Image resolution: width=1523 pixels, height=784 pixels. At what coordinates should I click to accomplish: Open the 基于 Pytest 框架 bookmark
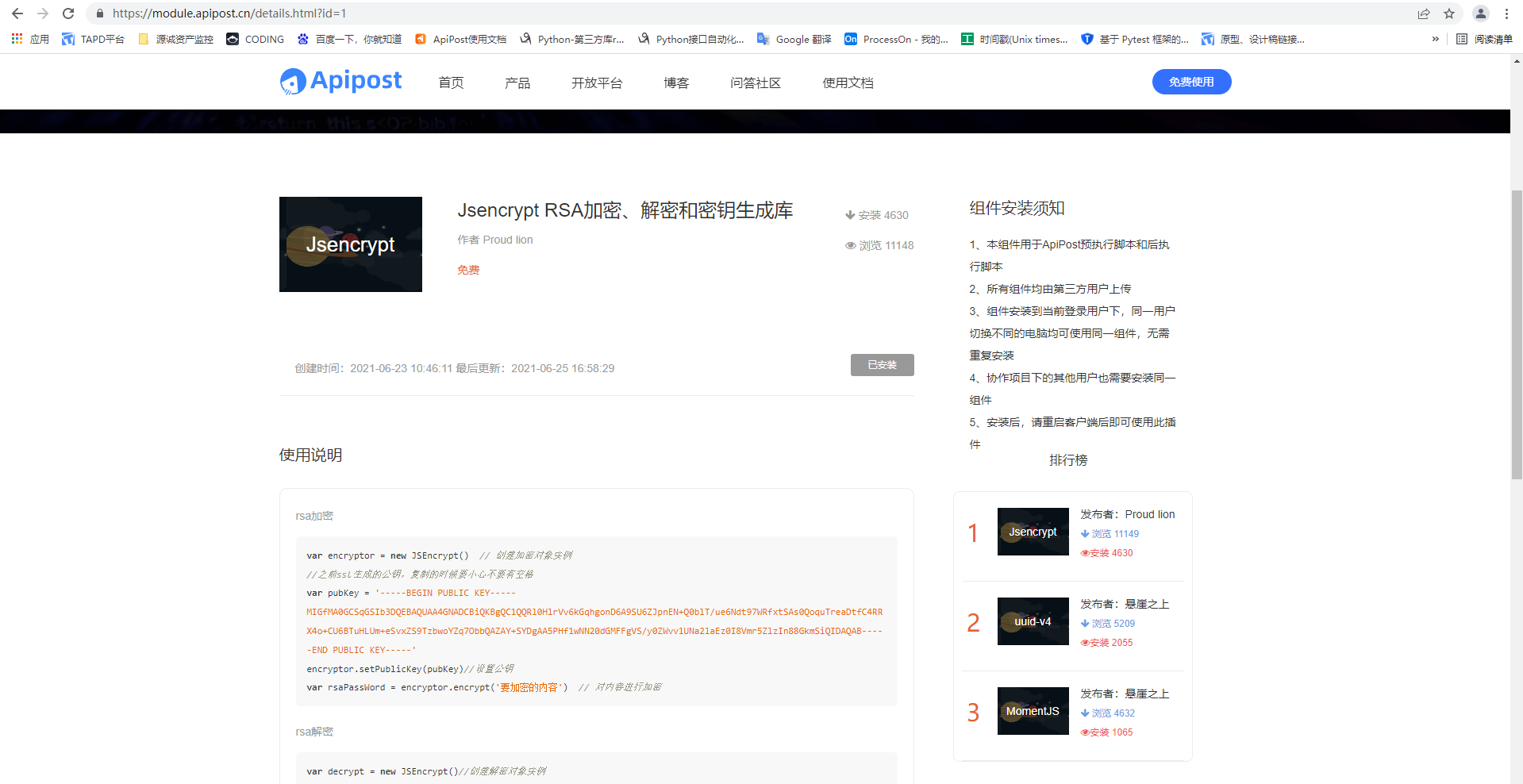[1135, 39]
